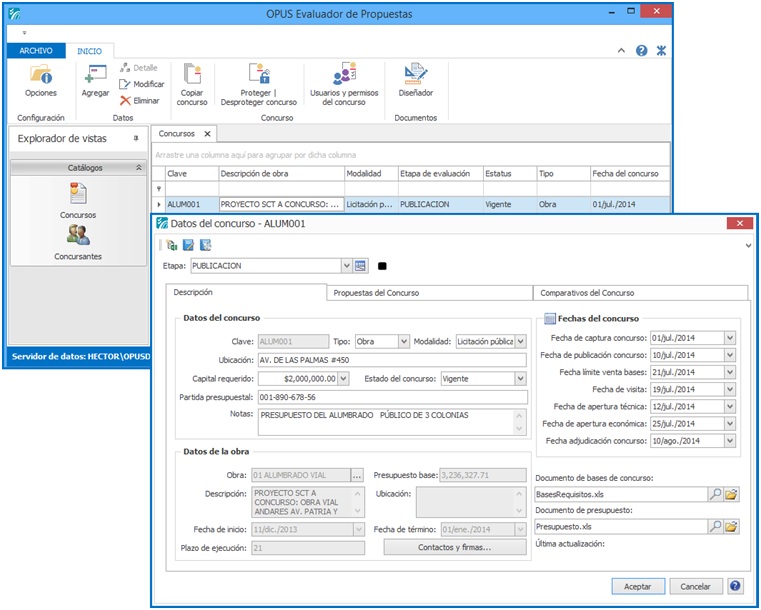Expand the Etapa PUBLICACION dropdown
761x610 pixels.
click(x=346, y=266)
